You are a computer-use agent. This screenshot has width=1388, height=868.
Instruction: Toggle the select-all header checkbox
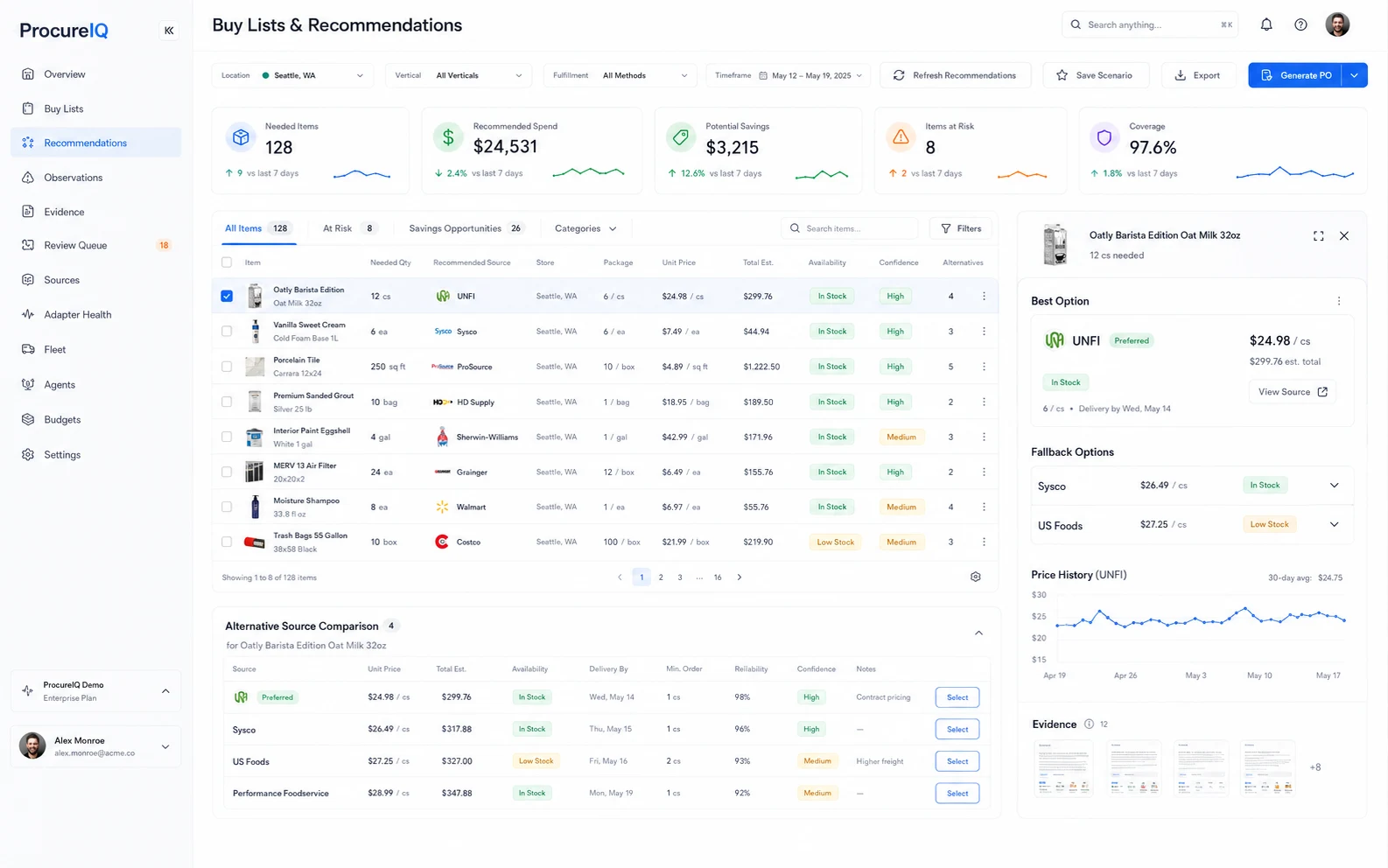(227, 262)
